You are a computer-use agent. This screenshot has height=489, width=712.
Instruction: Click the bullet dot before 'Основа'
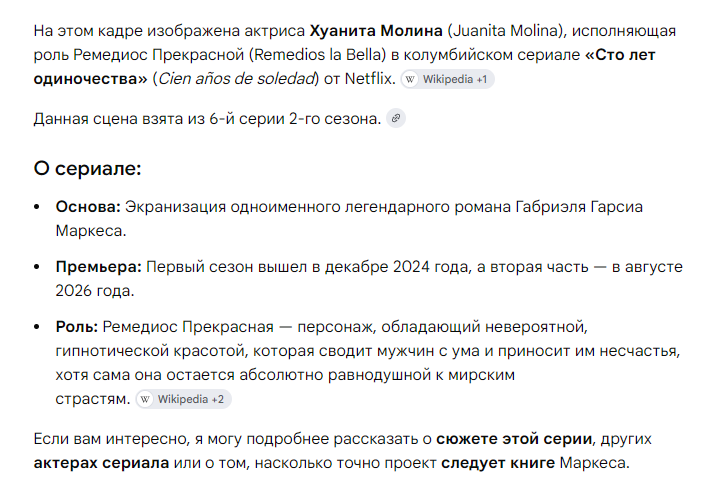click(x=37, y=207)
